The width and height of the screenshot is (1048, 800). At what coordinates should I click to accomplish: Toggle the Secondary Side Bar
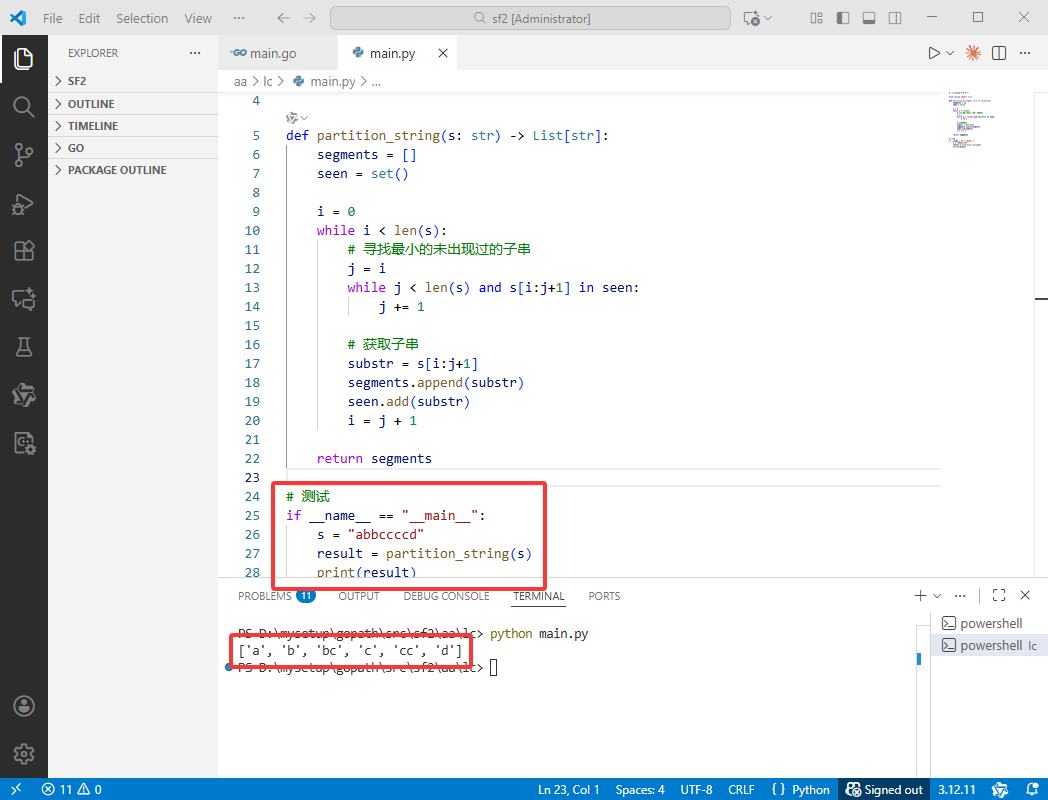coord(895,18)
